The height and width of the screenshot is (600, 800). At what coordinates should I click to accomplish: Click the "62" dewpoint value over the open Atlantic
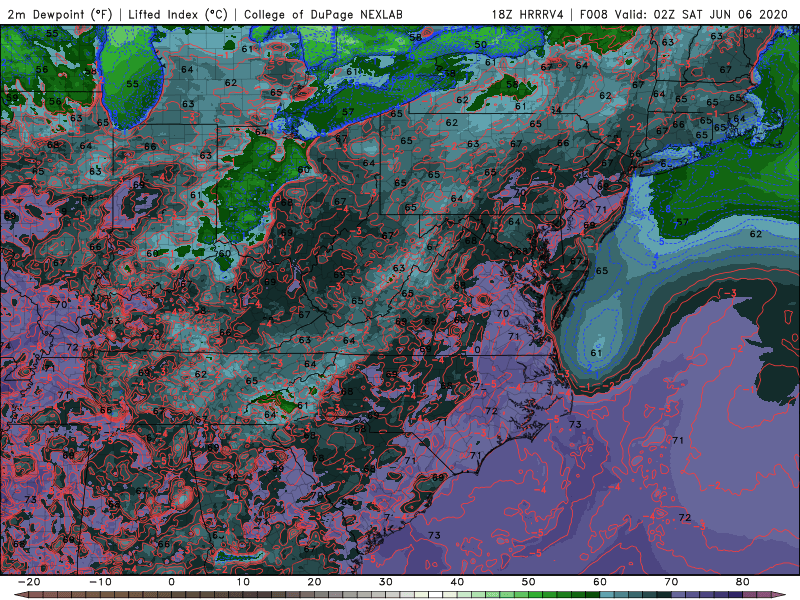[756, 234]
